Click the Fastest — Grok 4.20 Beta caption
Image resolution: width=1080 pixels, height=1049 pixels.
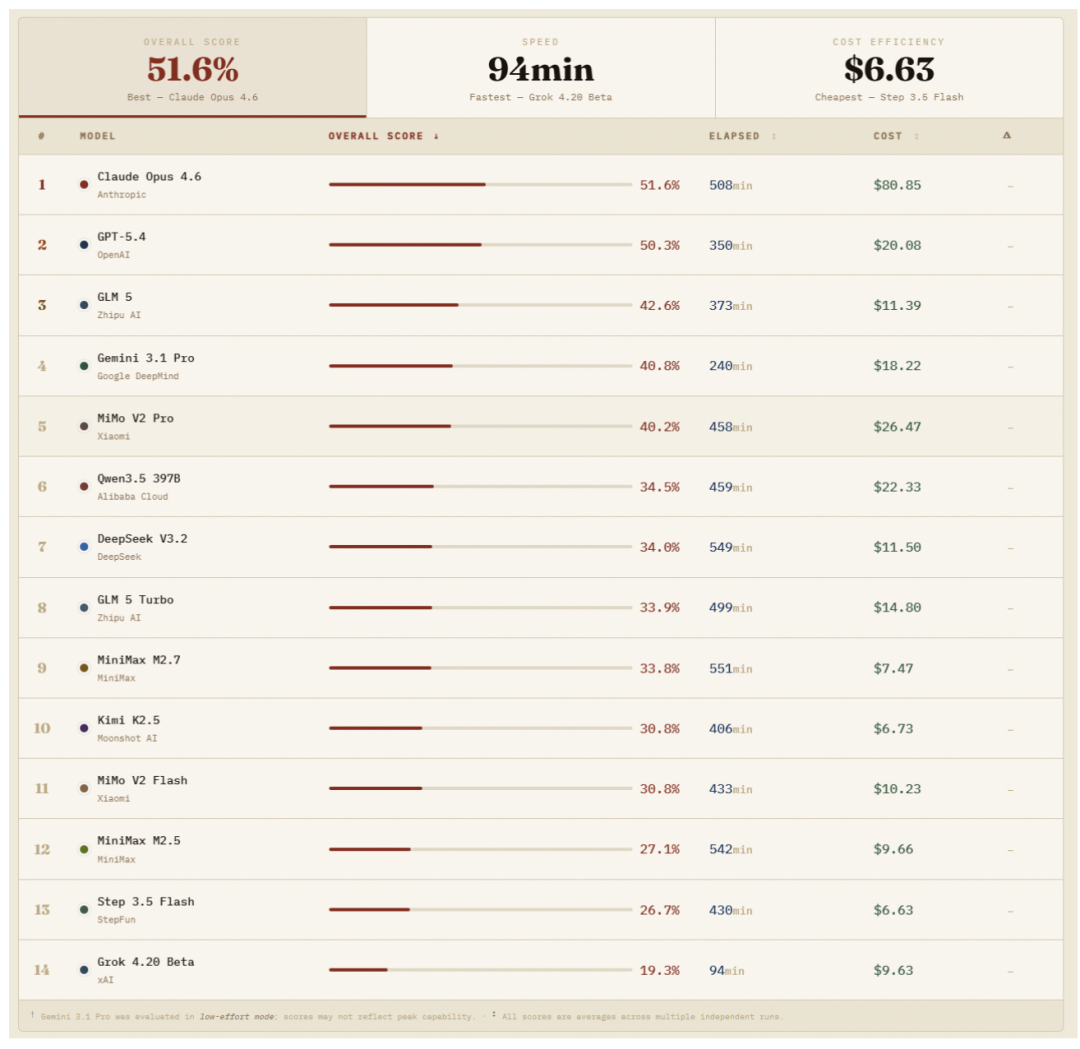[541, 97]
